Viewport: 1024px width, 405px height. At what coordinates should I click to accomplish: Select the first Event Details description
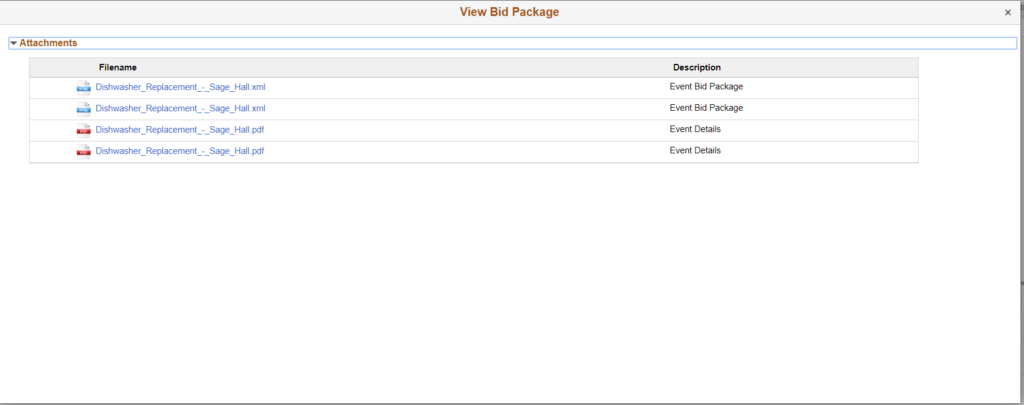click(695, 129)
